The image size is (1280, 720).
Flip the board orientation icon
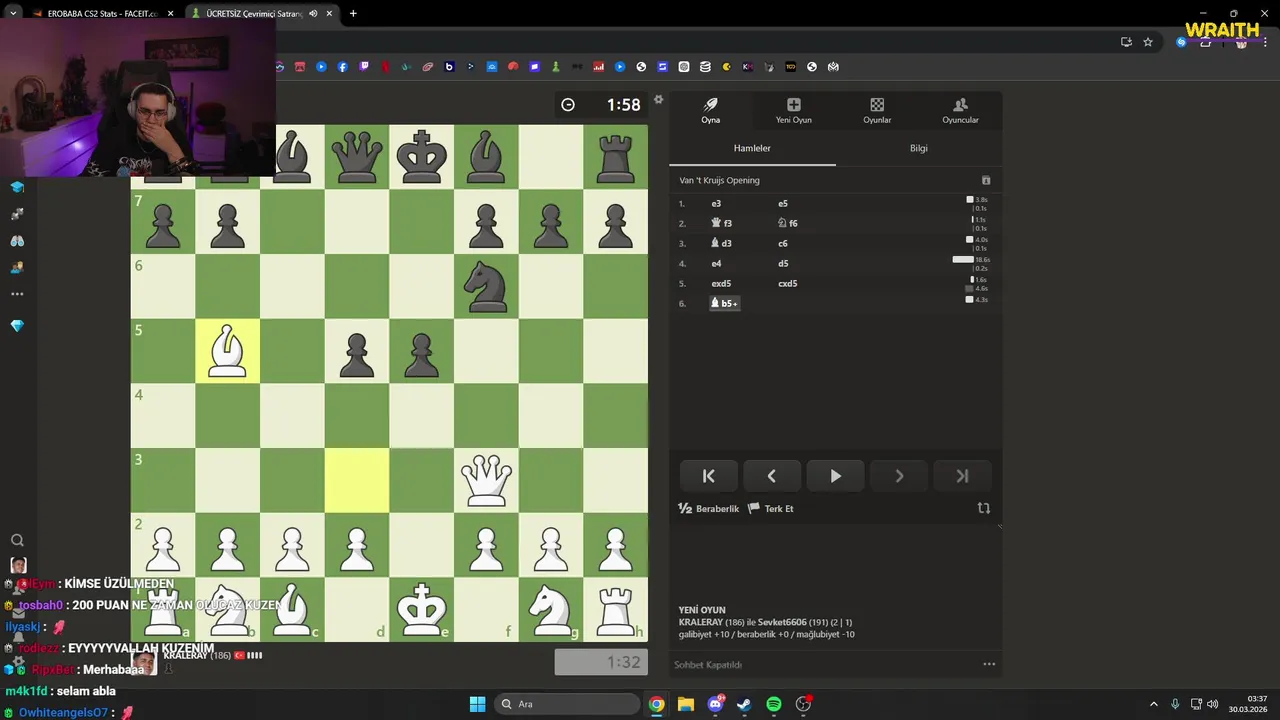pyautogui.click(x=984, y=508)
